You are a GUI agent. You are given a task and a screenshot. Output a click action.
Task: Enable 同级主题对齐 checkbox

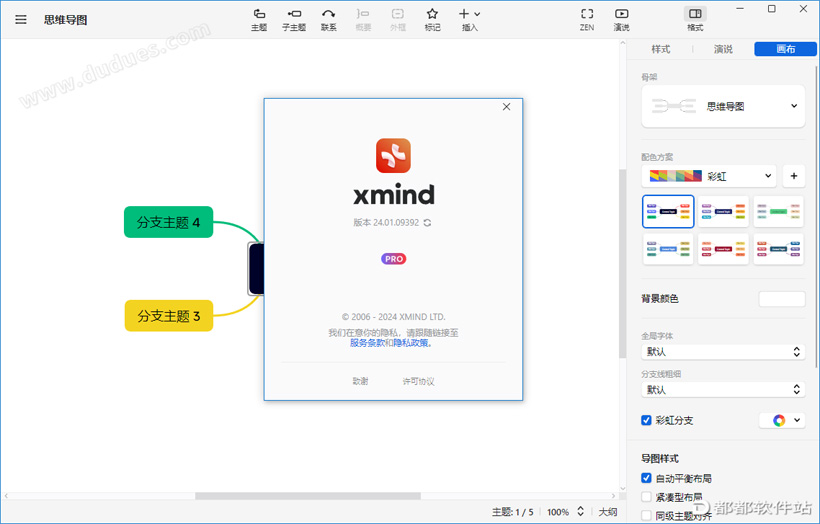[646, 515]
